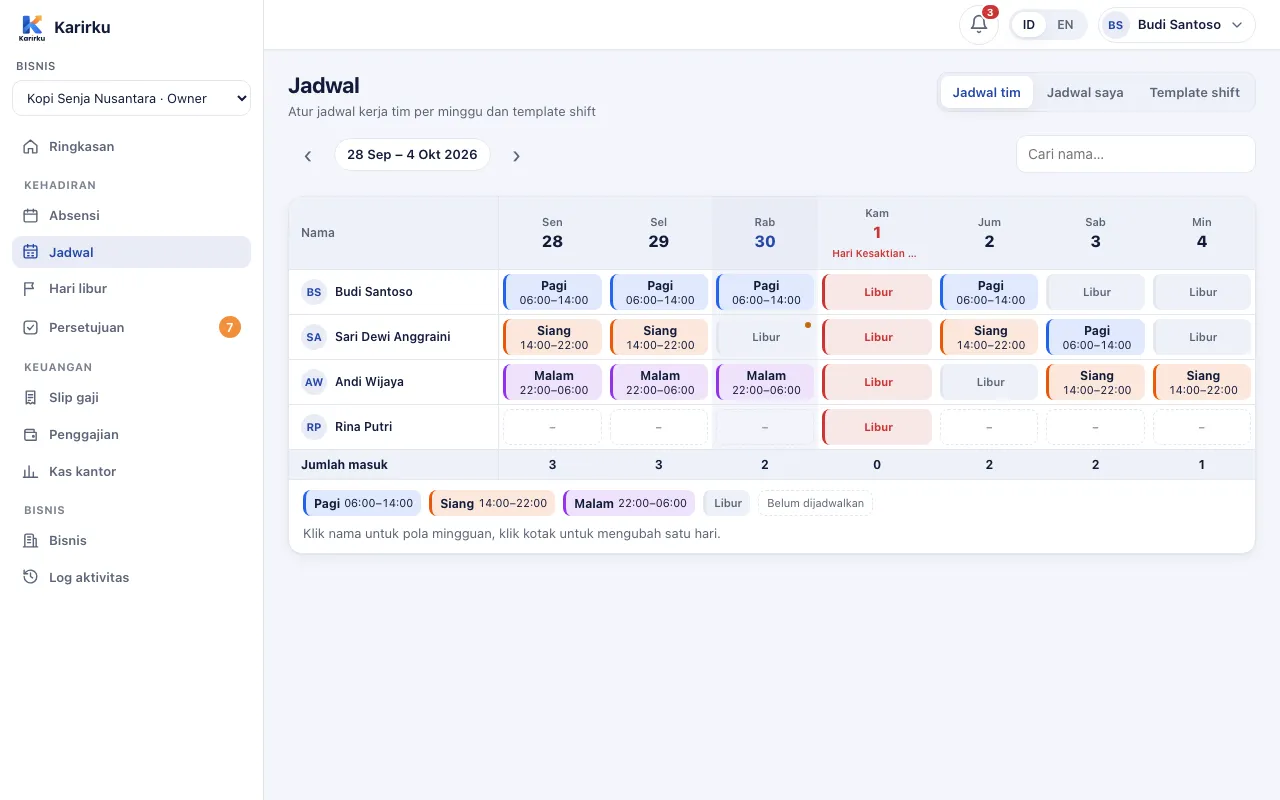Click the Penggajian wallet icon

tap(30, 435)
